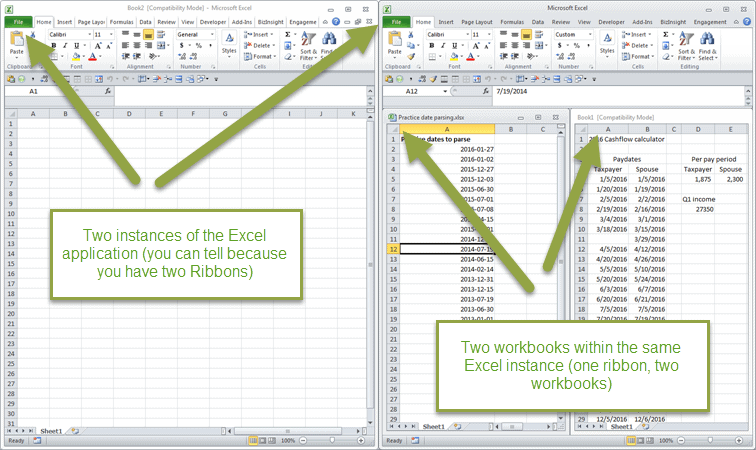Open Find & Select menu in right Excel window
The image size is (756, 450).
(x=707, y=44)
